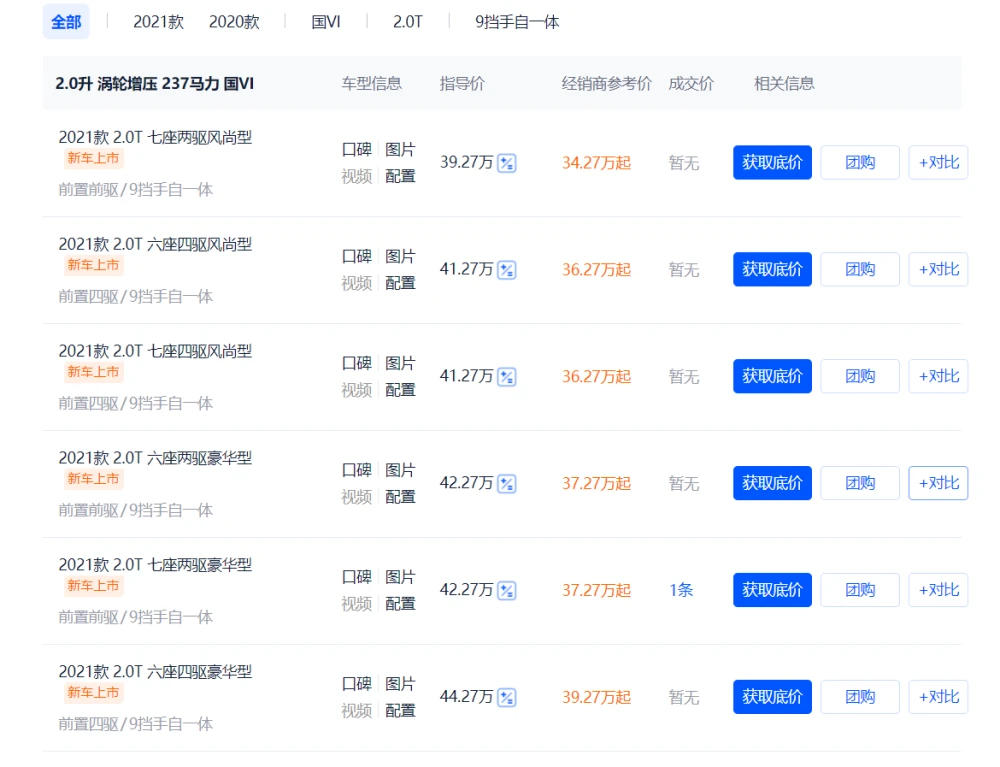The image size is (1000, 767).
Task: Get lowest price for 六座四驱风尚型
Action: point(772,270)
